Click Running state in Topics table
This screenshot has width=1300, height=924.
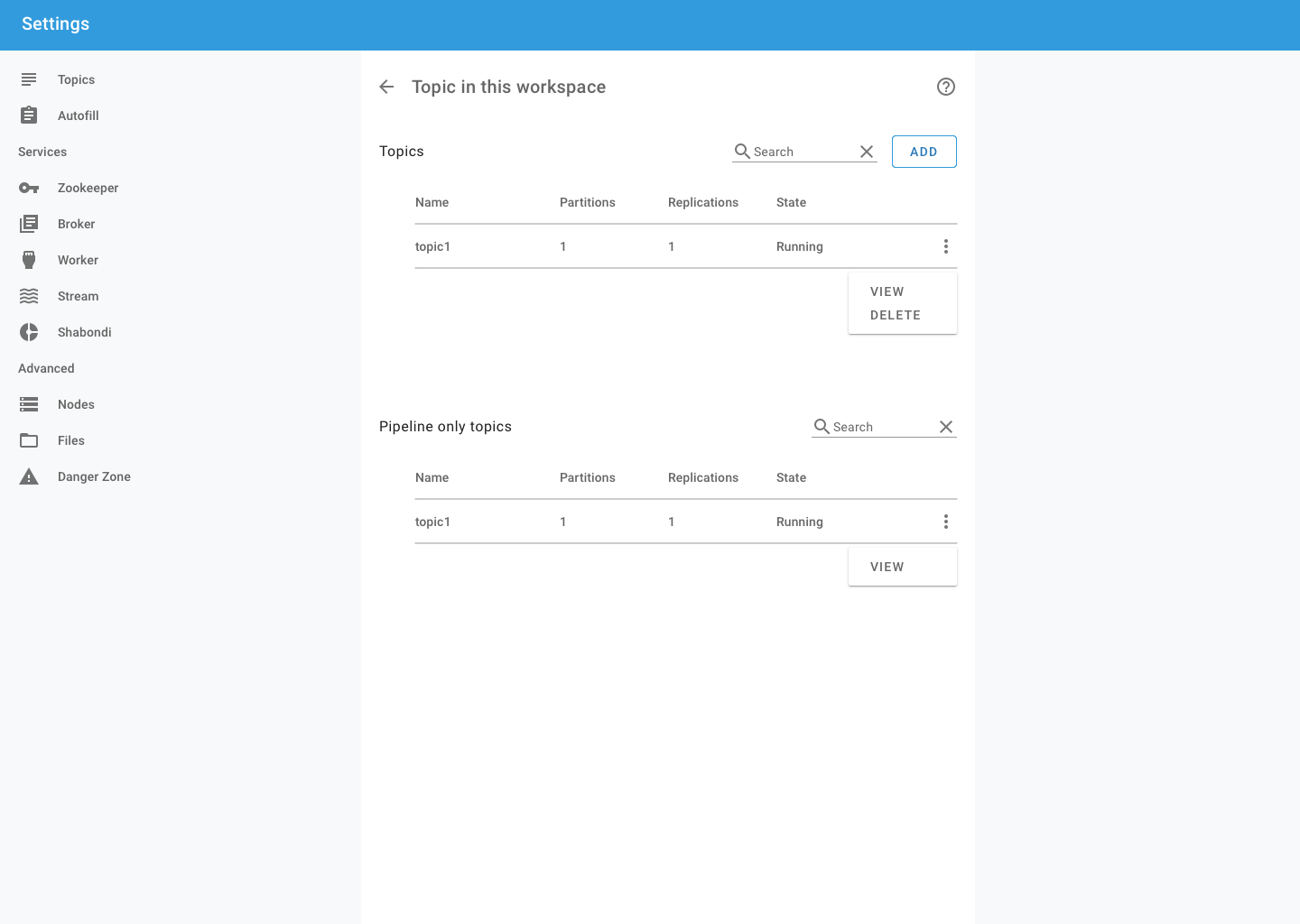pos(800,246)
